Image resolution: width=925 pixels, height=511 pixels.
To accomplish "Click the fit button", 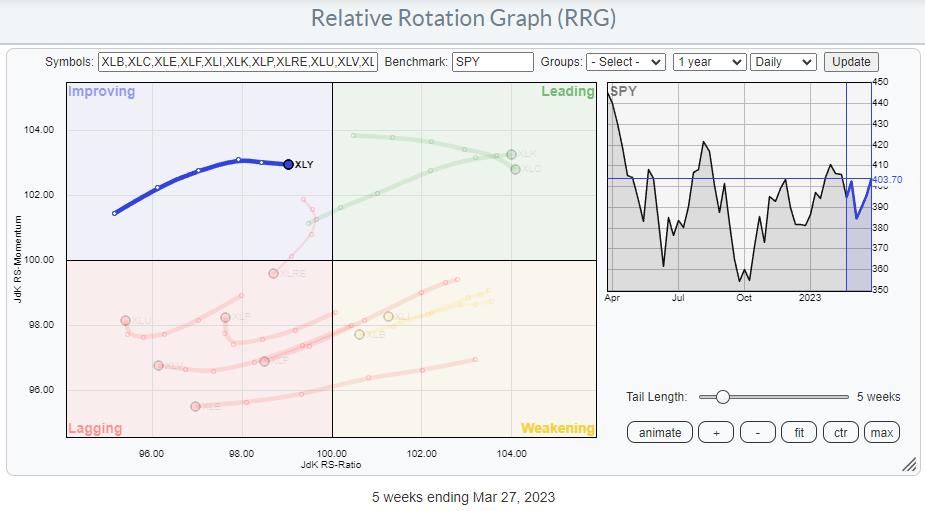I will click(x=798, y=432).
